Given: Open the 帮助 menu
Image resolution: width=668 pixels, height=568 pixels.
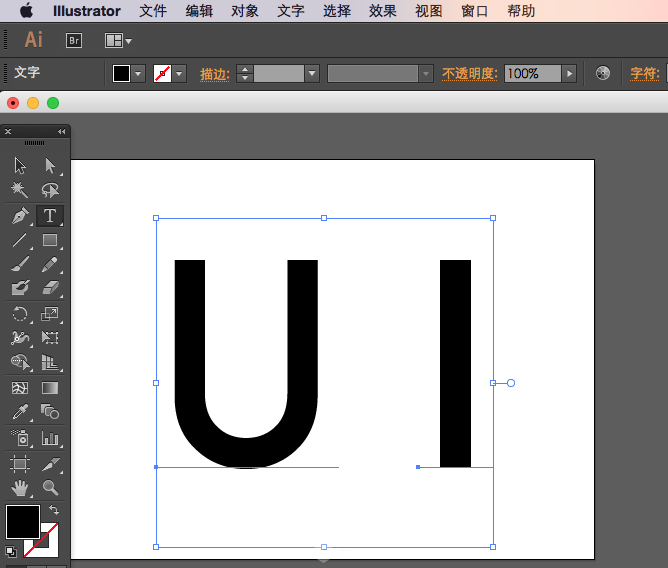Looking at the screenshot, I should click(521, 11).
